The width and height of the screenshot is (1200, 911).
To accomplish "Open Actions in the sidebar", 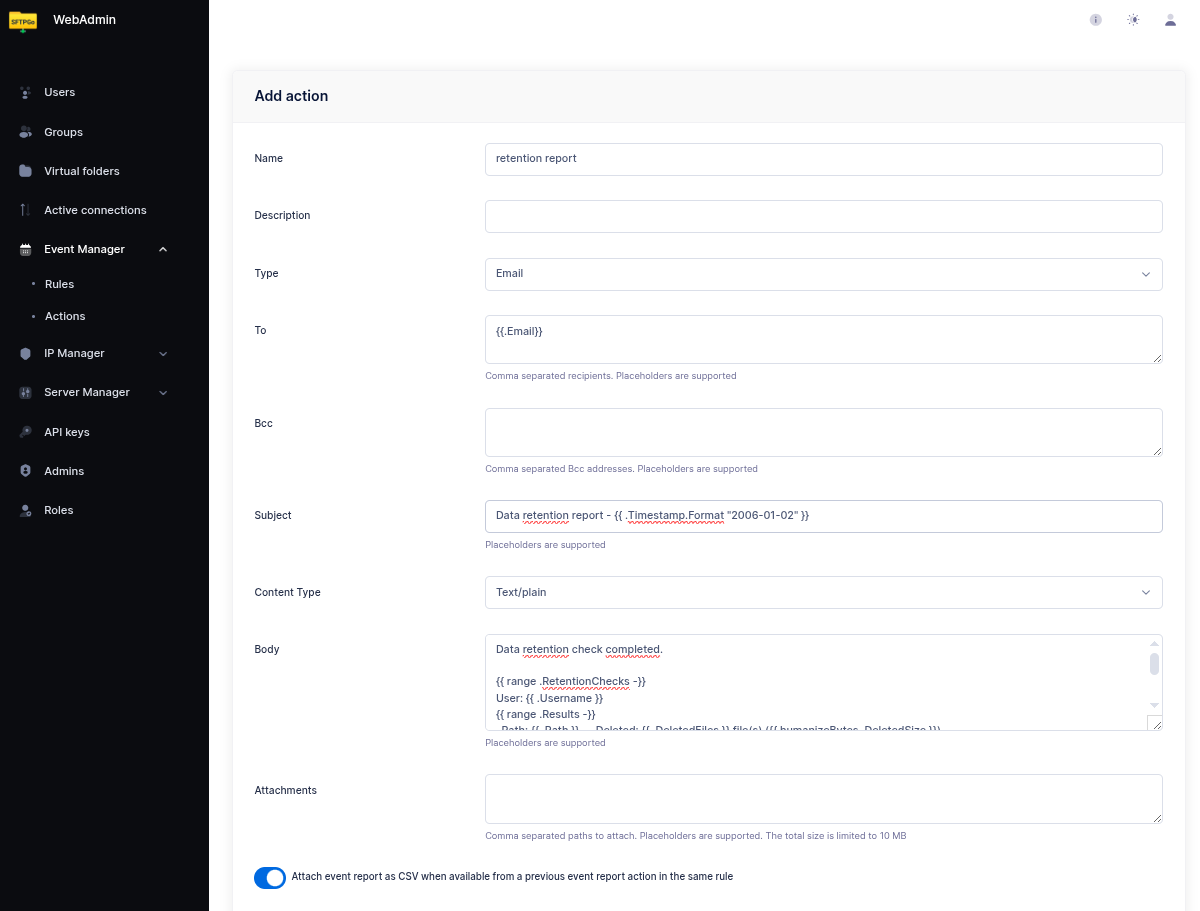I will (x=65, y=316).
